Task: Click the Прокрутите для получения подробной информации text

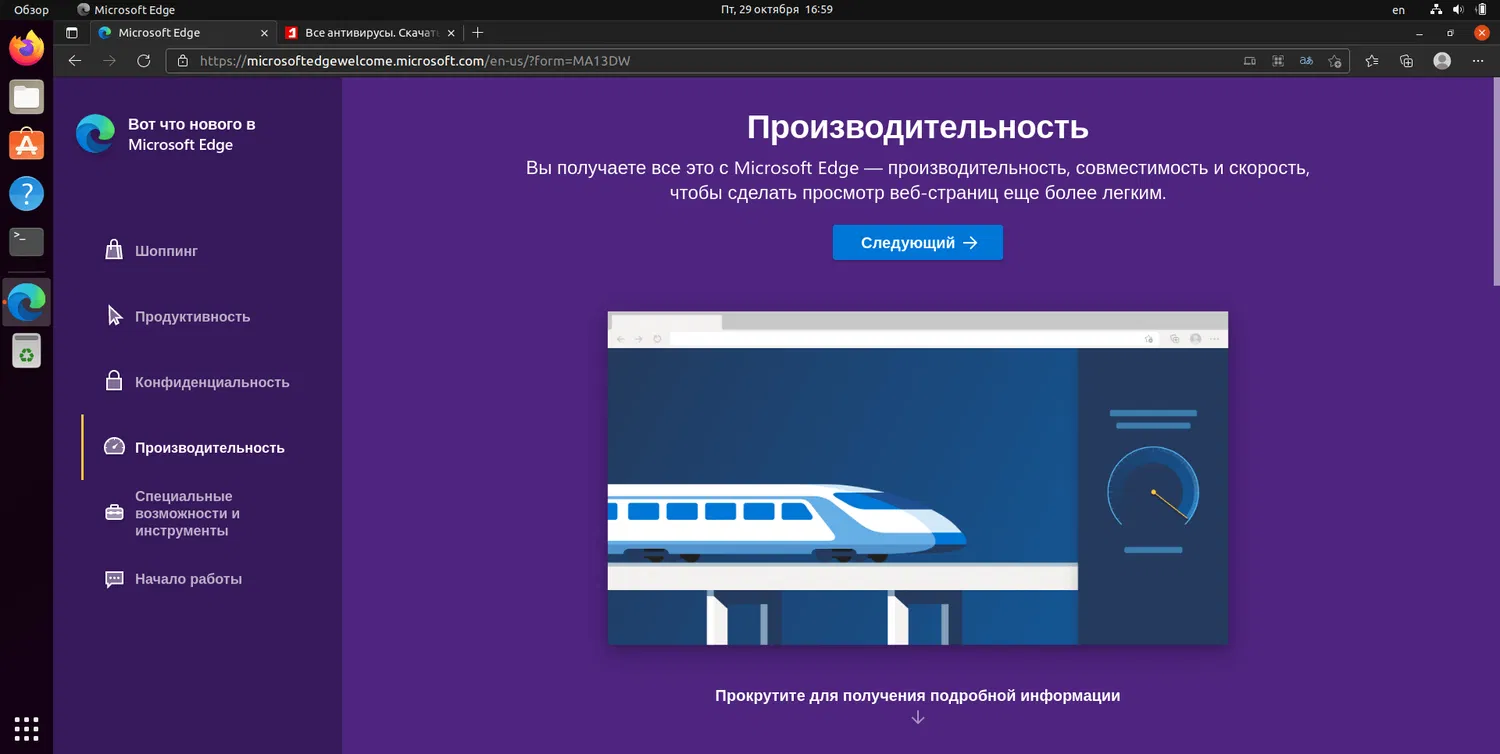Action: coord(918,695)
